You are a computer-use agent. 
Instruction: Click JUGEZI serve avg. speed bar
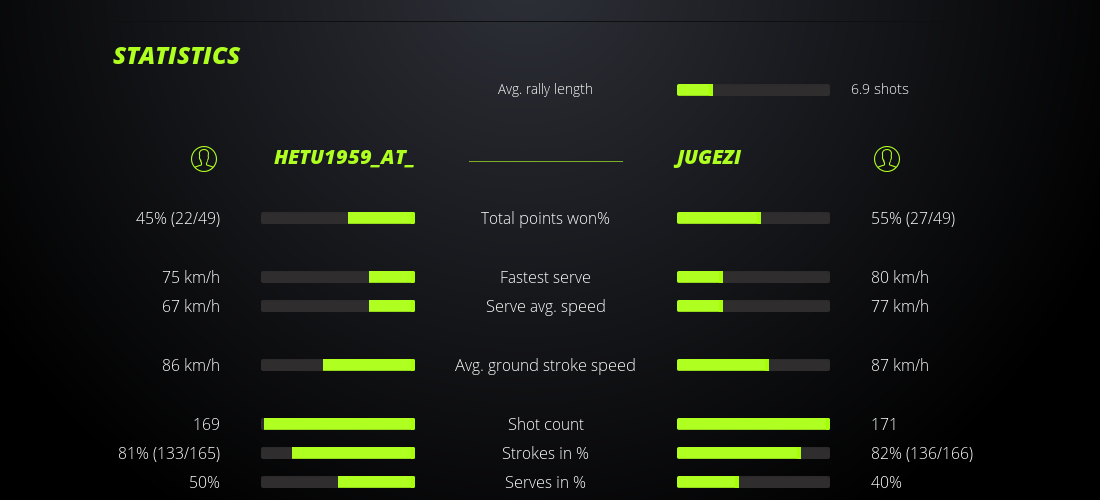(753, 306)
